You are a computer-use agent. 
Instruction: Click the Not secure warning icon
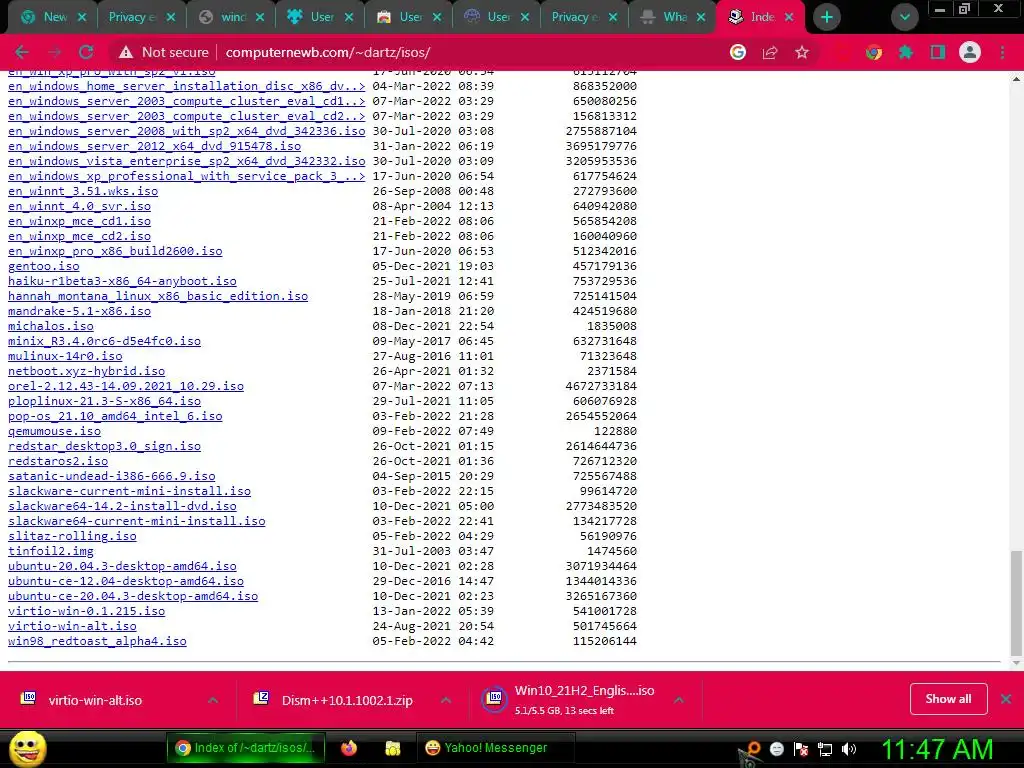point(125,52)
